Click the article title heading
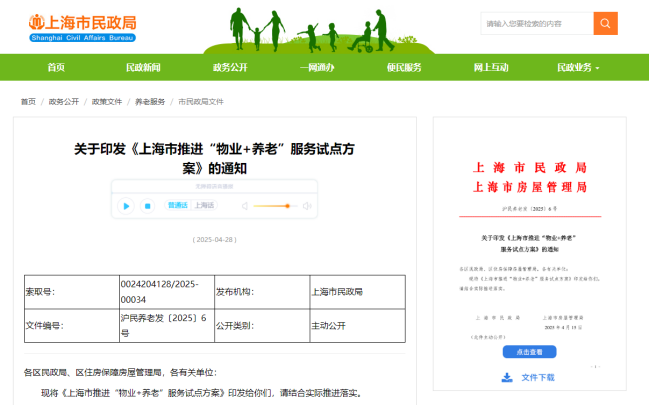Screen dimensions: 650x406 click(214, 158)
